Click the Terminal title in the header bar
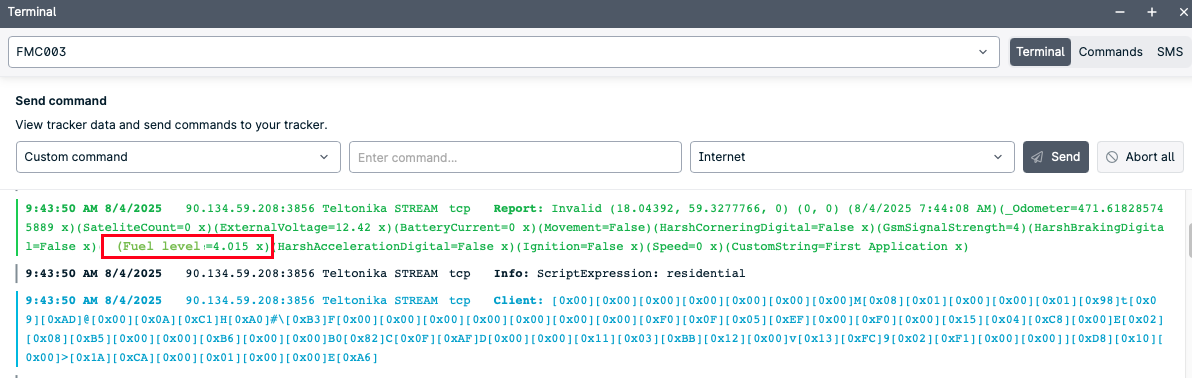Image resolution: width=1192 pixels, height=378 pixels. [x=32, y=12]
